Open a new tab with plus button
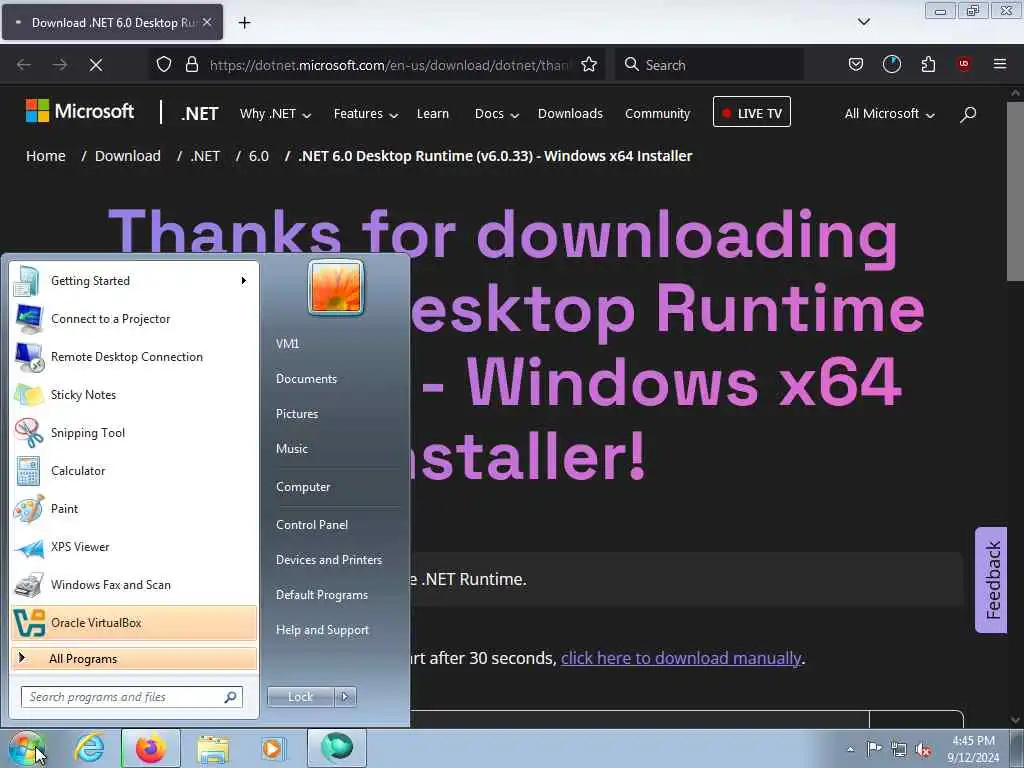The width and height of the screenshot is (1024, 768). (x=244, y=23)
